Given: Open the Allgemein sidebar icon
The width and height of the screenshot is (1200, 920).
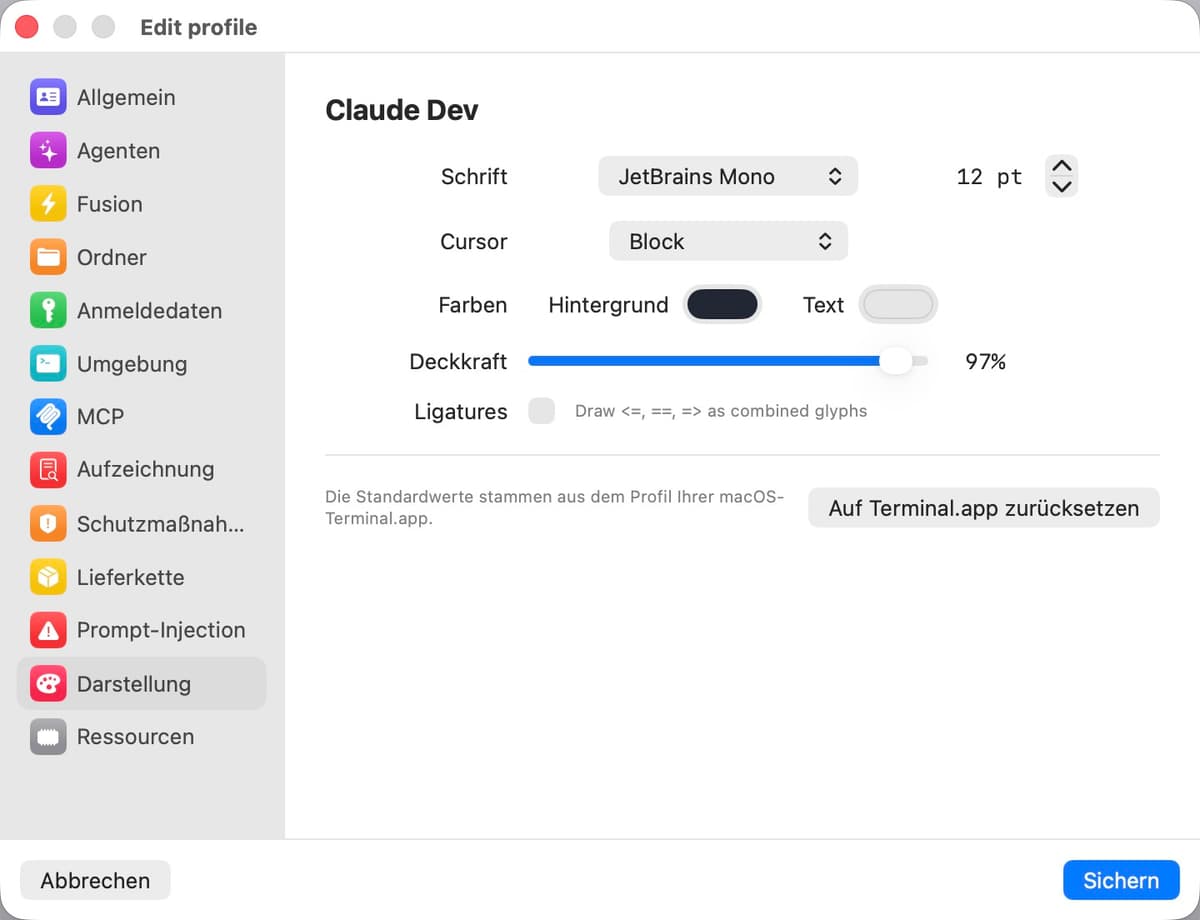Looking at the screenshot, I should tap(48, 97).
